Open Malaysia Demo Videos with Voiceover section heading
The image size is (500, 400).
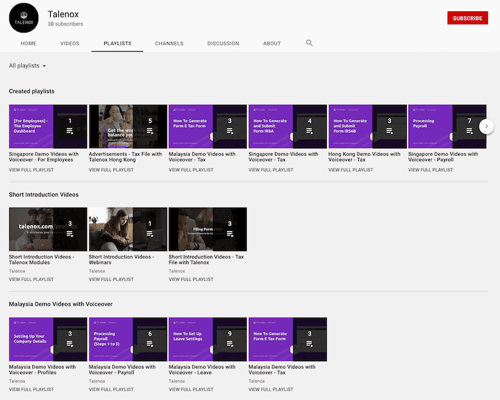(61, 304)
